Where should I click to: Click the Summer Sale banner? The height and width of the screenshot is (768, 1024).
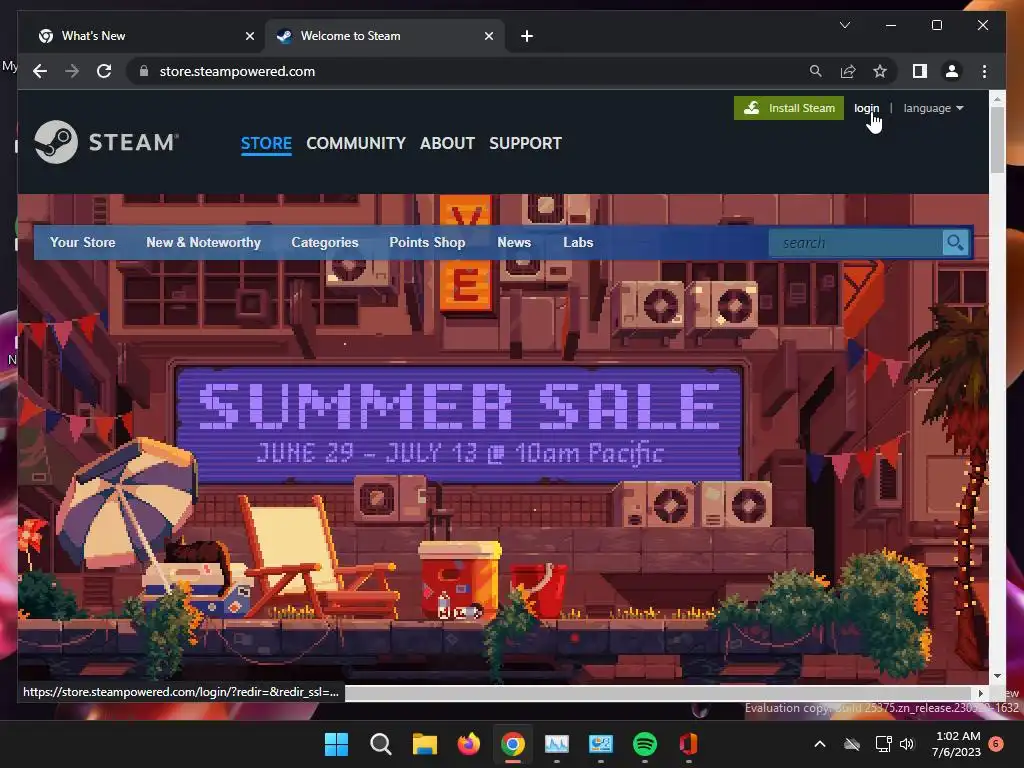point(460,423)
